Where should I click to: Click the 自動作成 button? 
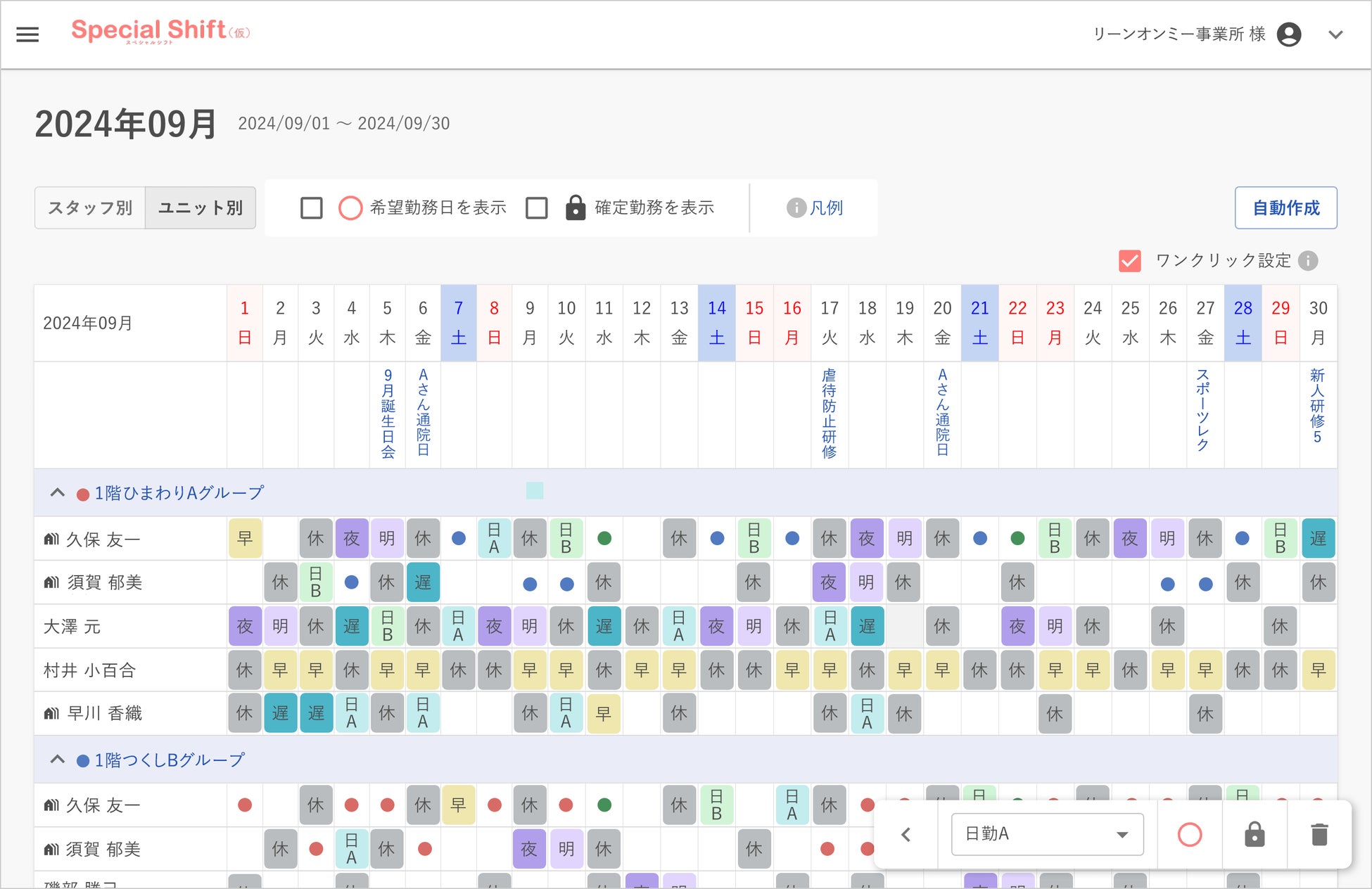1285,208
